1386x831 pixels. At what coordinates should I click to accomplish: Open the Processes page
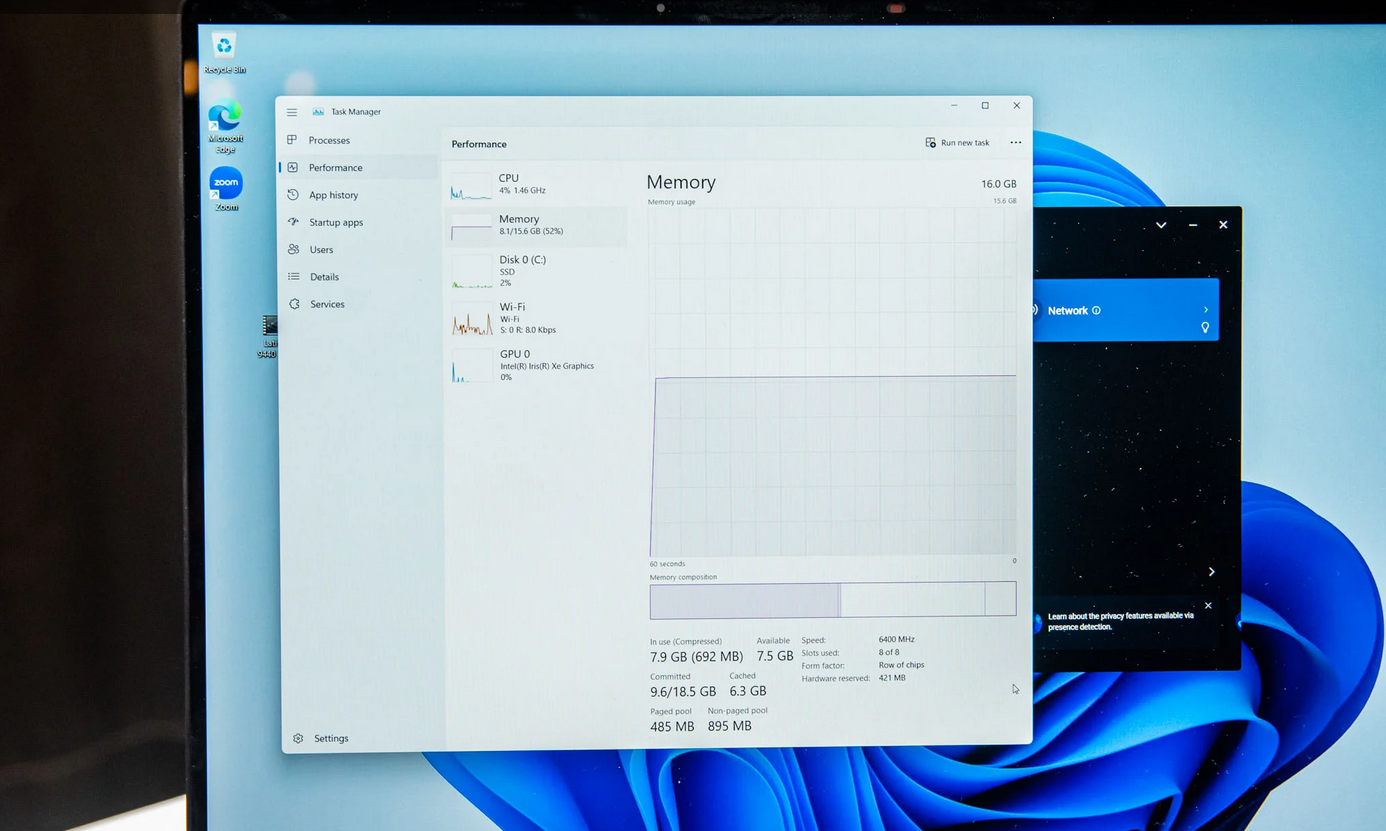click(x=329, y=141)
